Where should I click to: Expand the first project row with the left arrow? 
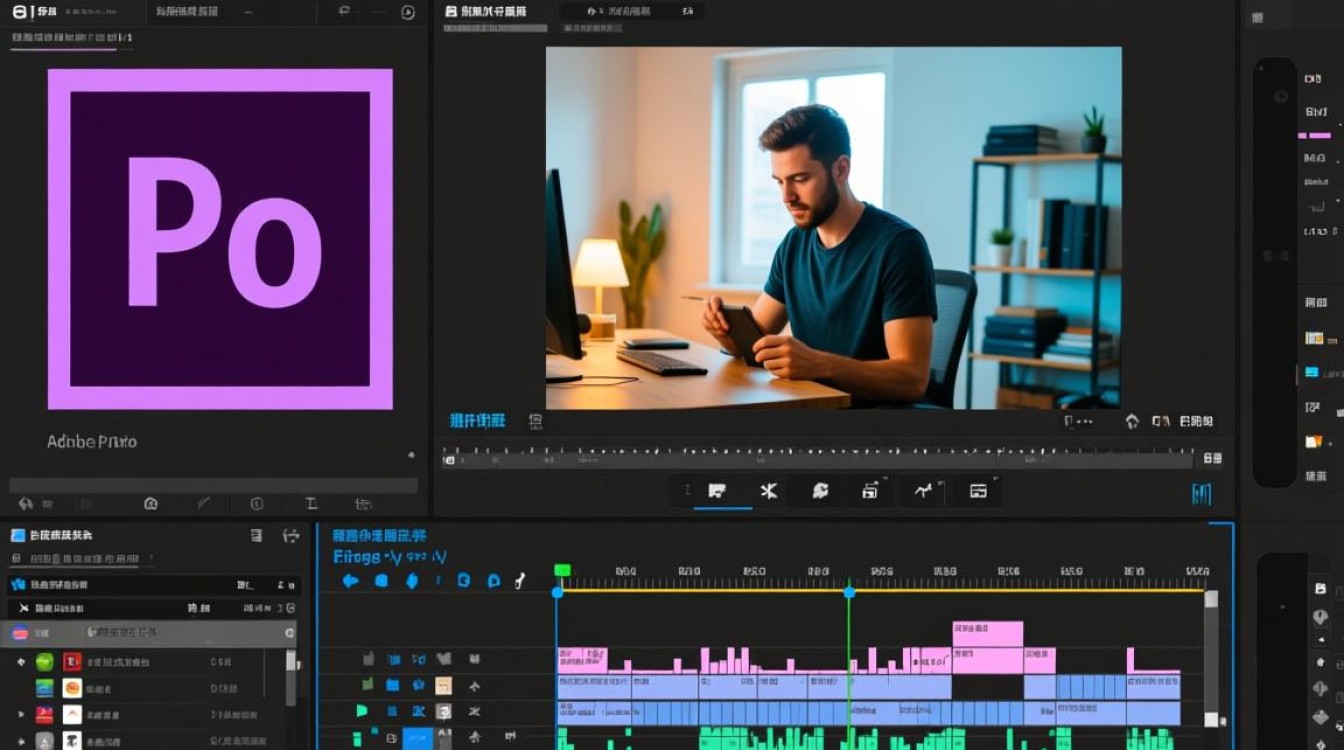pos(20,662)
